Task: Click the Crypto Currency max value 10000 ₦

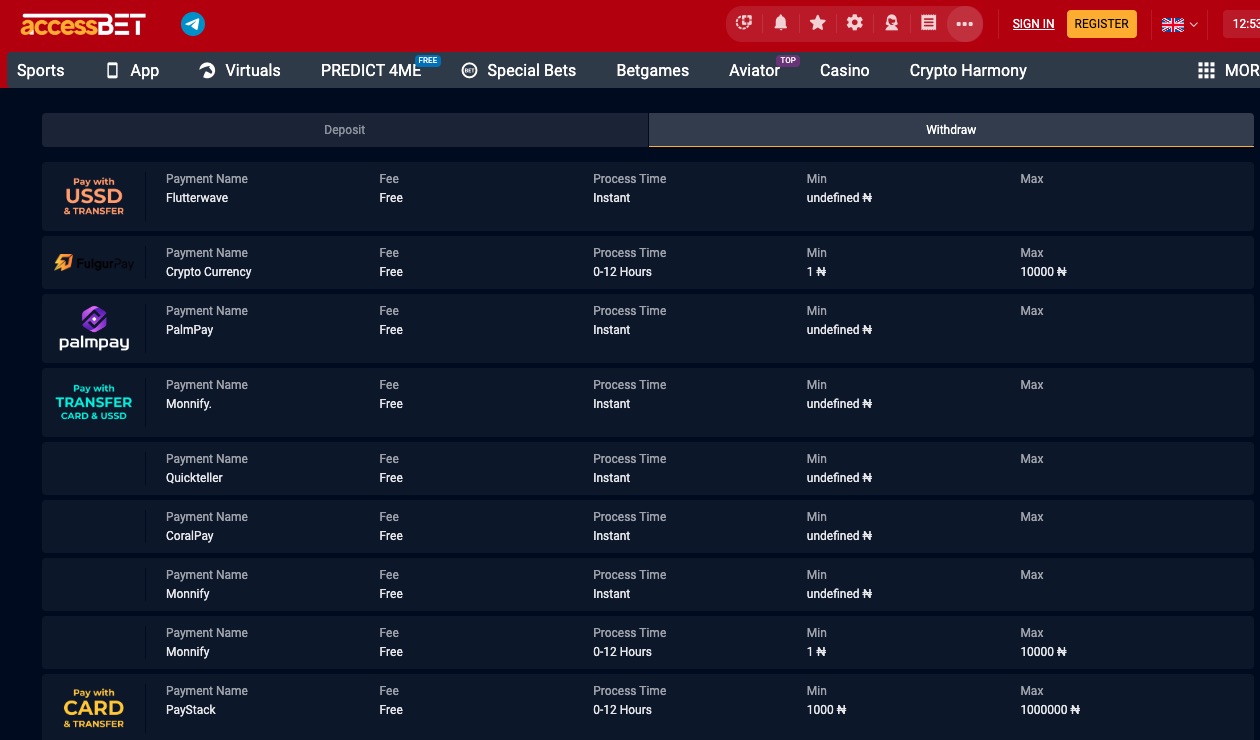Action: coord(1044,272)
